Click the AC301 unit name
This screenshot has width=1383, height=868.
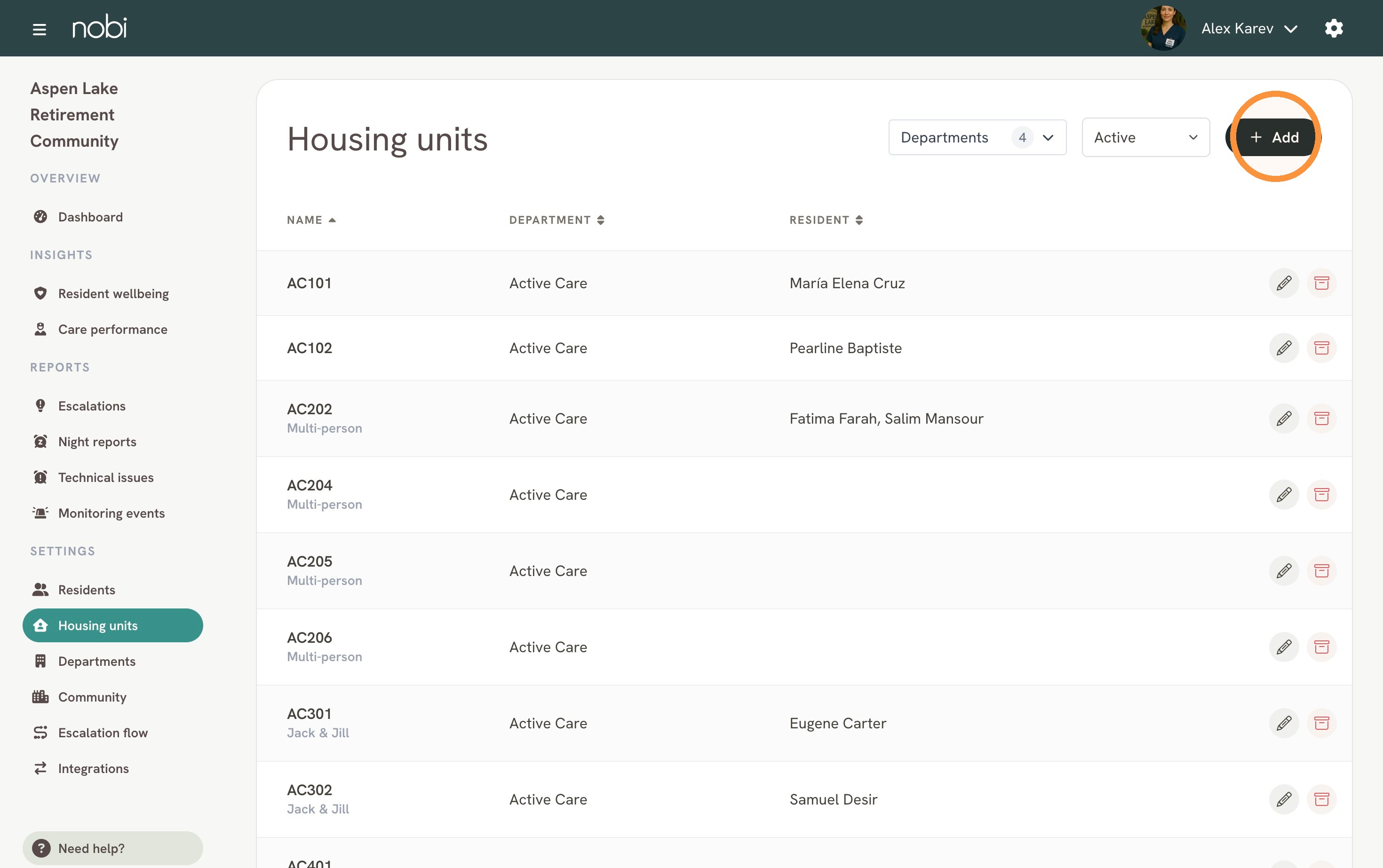coord(309,714)
